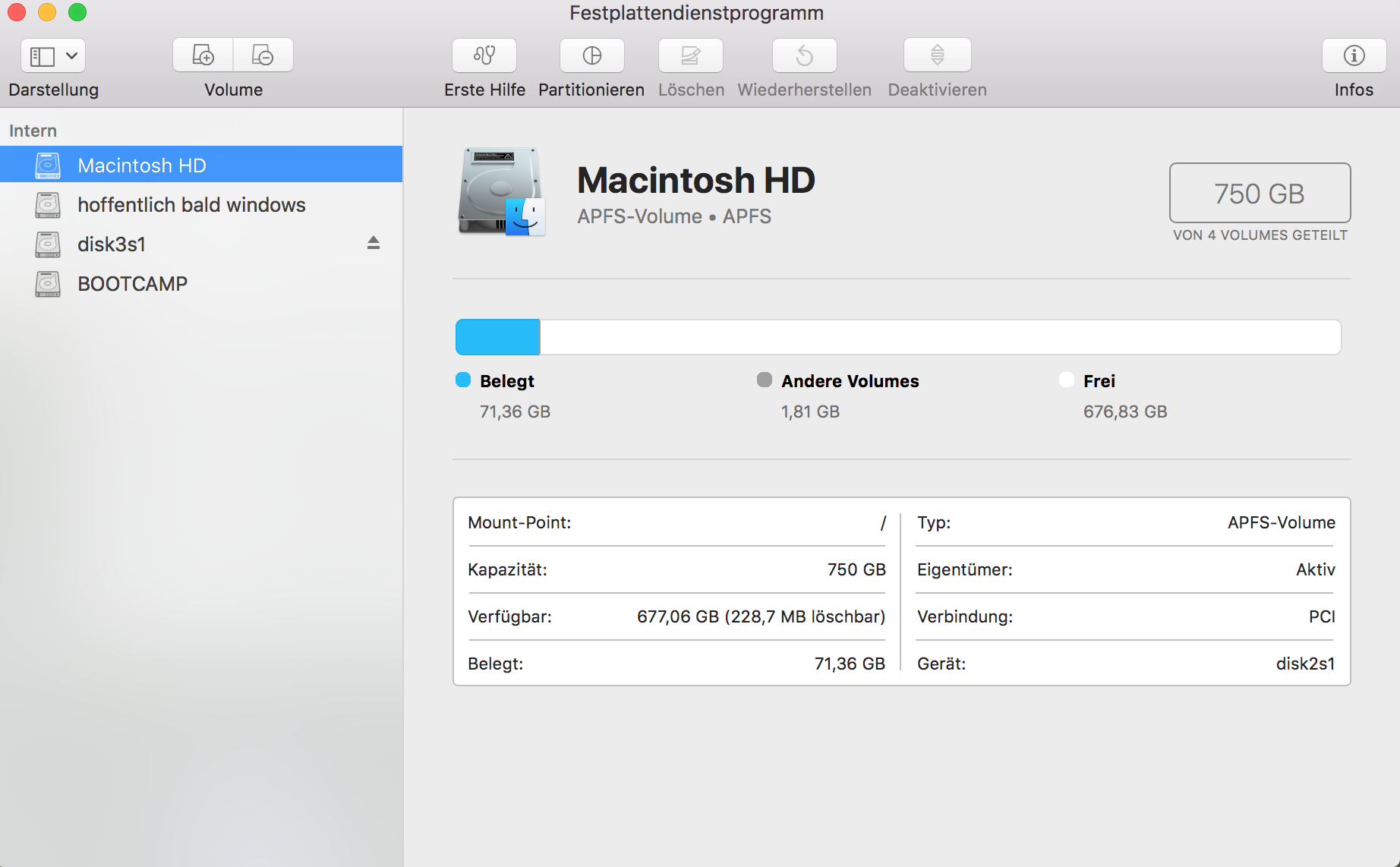This screenshot has width=1400, height=867.
Task: Click the drive icon beside disk3s1
Action: coord(48,244)
